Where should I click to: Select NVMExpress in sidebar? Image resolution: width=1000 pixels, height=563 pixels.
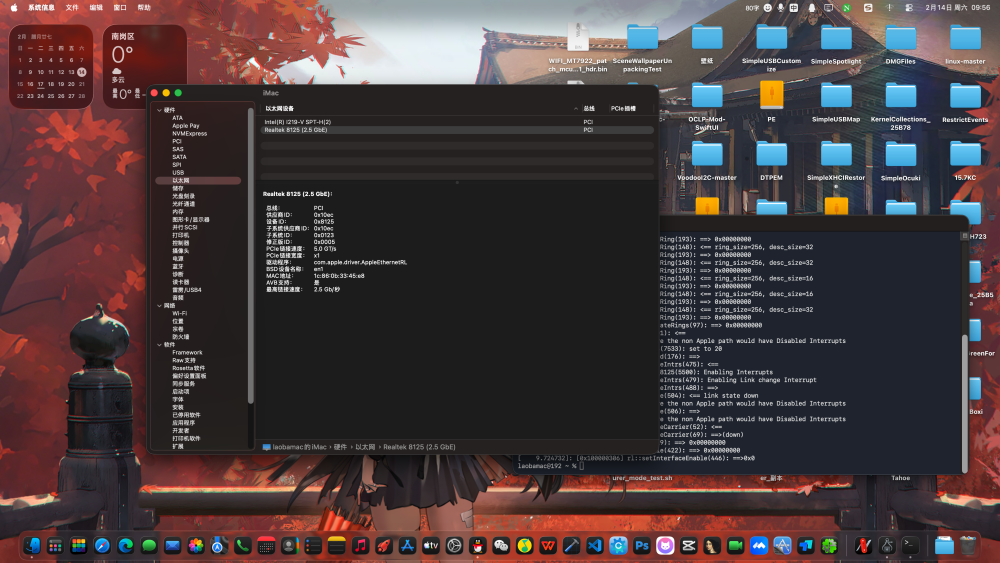[x=189, y=134]
